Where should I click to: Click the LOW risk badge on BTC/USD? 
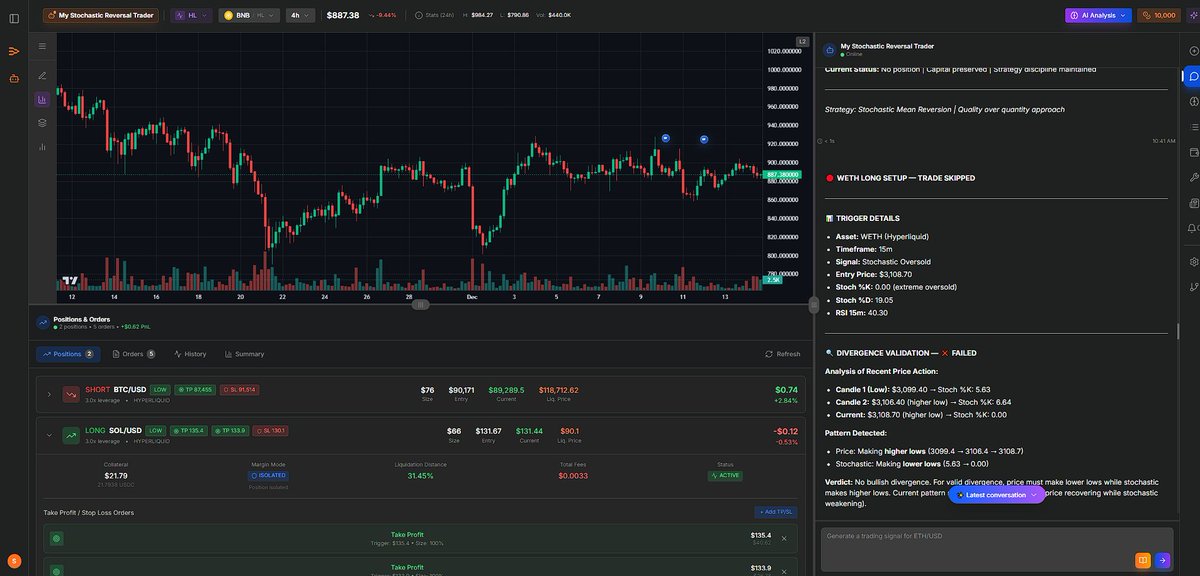click(160, 390)
